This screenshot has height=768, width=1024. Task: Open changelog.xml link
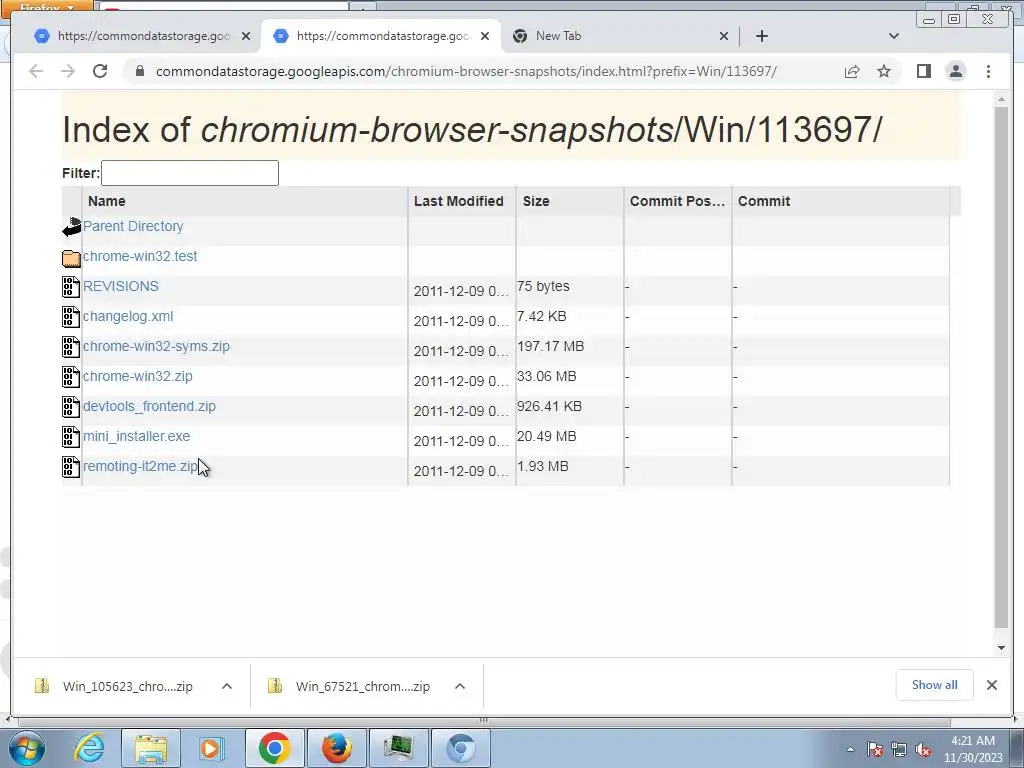pos(128,316)
